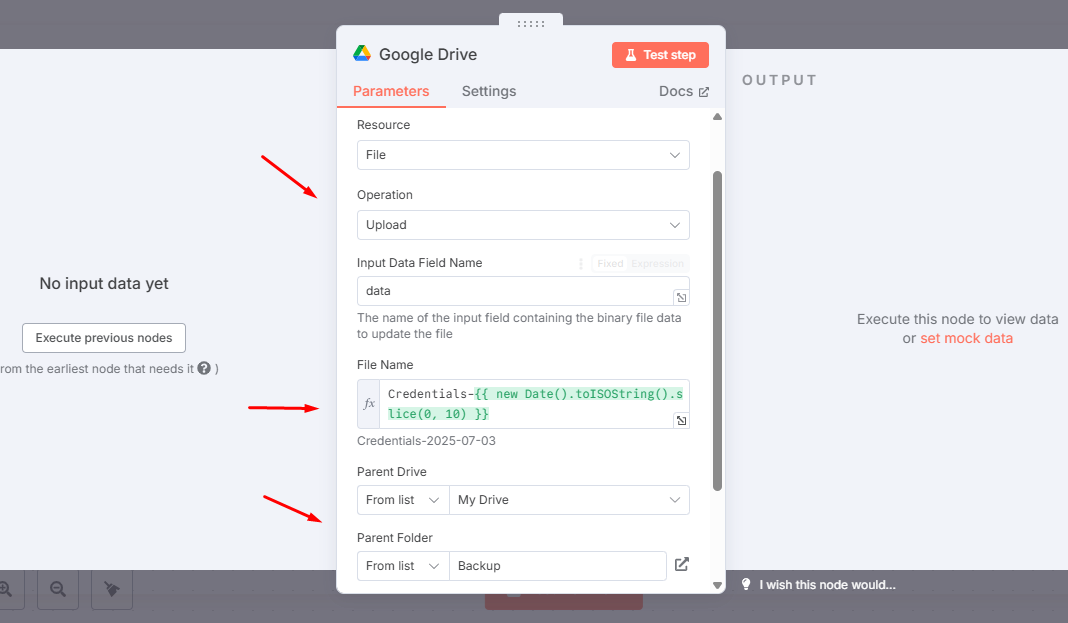Viewport: 1068px width, 623px height.
Task: Click the lightbulb icon in the feedback bar
Action: [746, 584]
